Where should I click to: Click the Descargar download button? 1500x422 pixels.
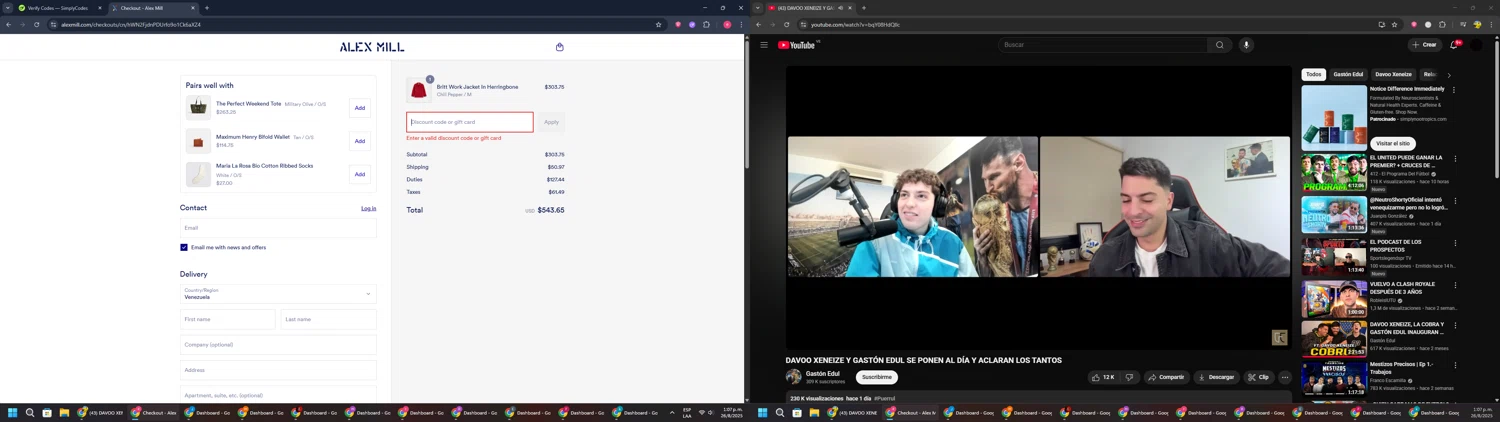[x=1216, y=377]
